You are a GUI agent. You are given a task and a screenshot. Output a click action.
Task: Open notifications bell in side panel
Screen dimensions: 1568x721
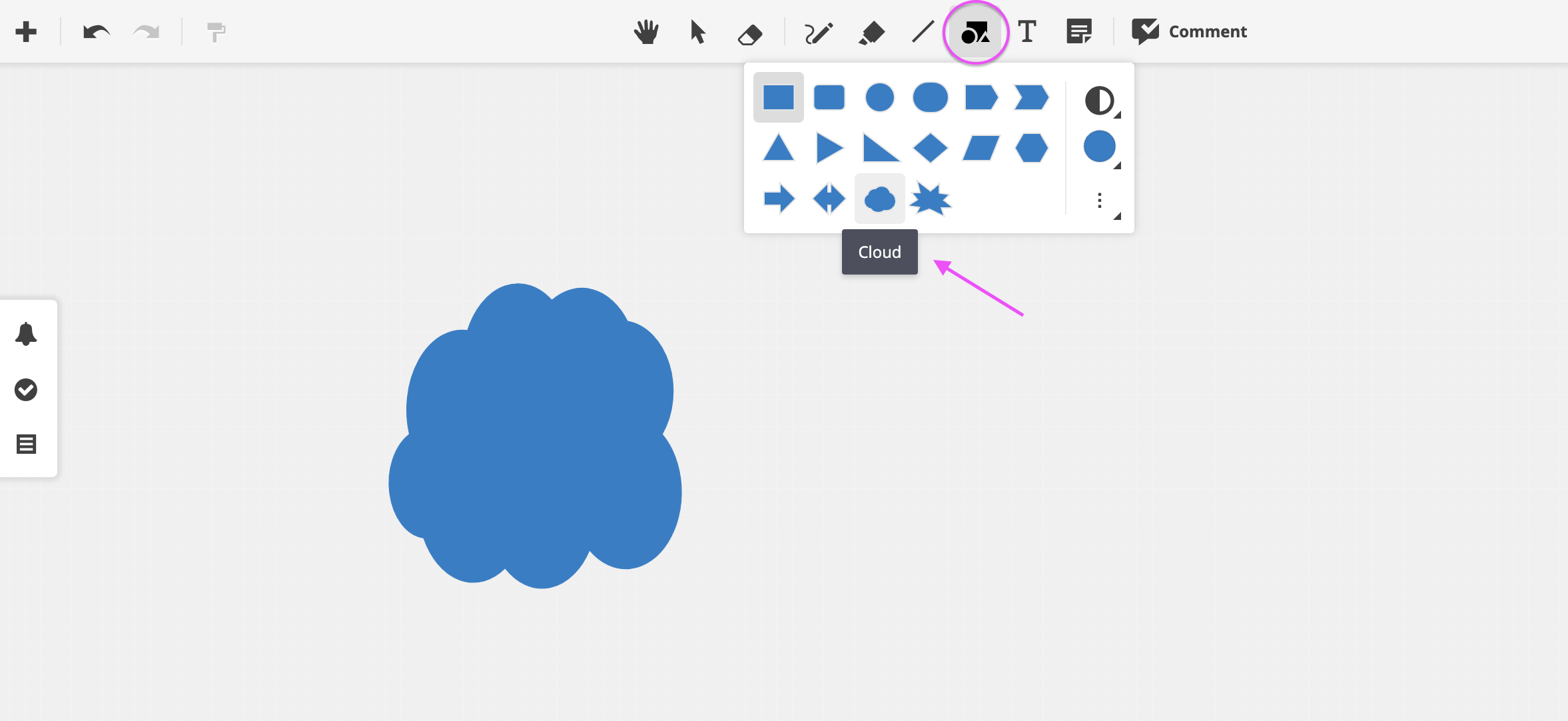(x=26, y=334)
